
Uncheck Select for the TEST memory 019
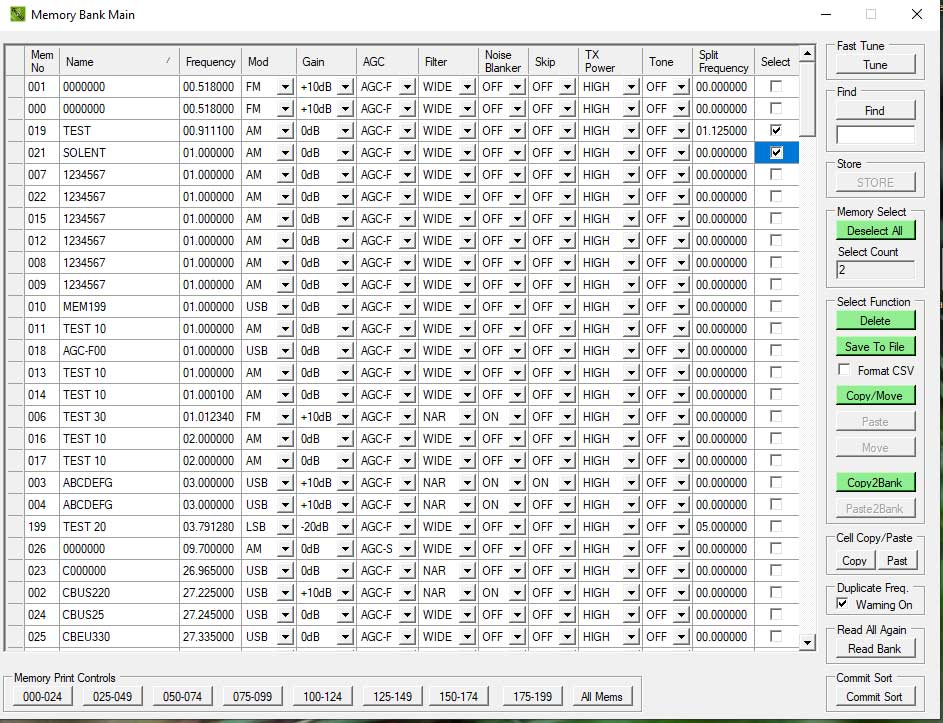click(775, 130)
